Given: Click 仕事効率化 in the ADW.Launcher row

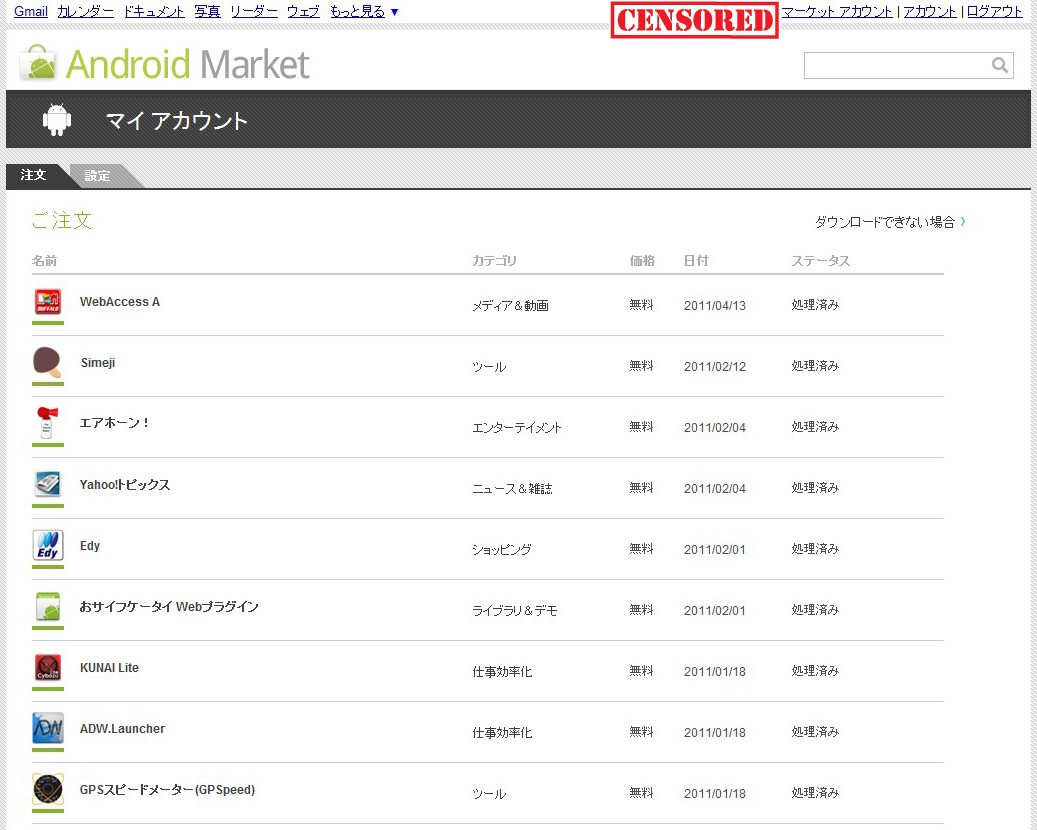Looking at the screenshot, I should 502,732.
